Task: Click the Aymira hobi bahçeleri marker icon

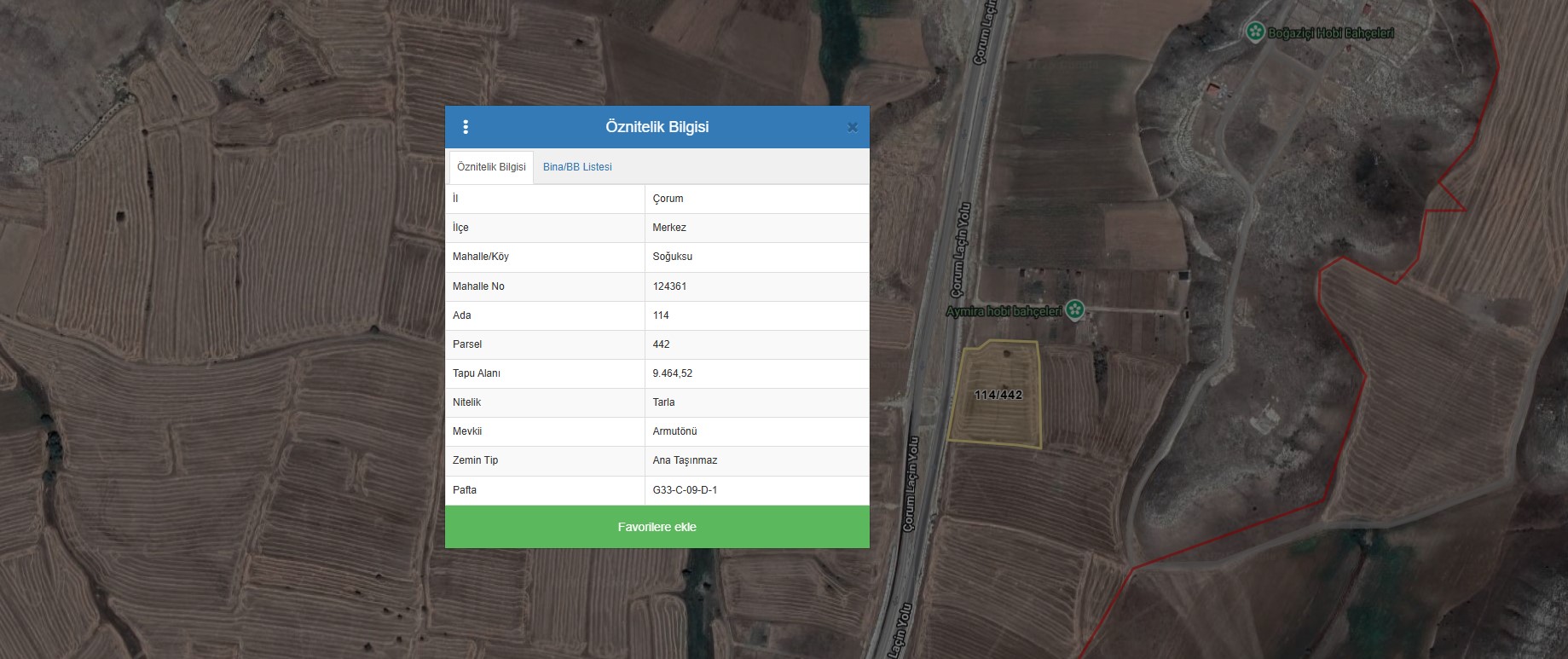Action: click(x=1075, y=310)
